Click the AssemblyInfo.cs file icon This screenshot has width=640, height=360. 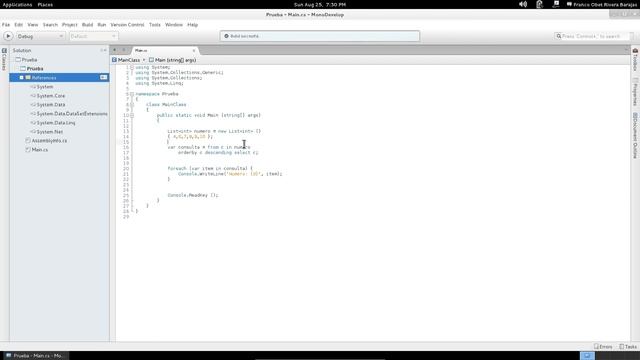click(x=28, y=140)
